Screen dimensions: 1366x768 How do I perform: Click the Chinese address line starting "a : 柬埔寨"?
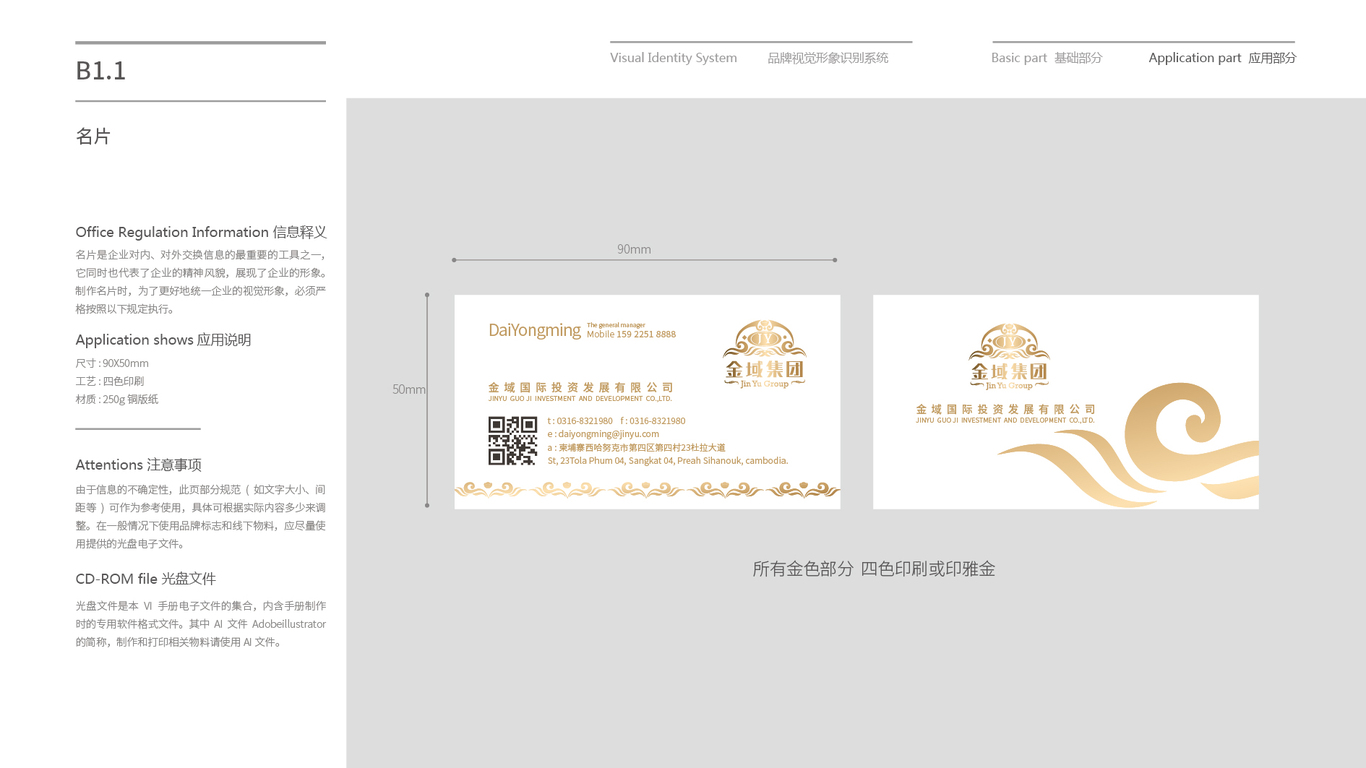point(636,448)
